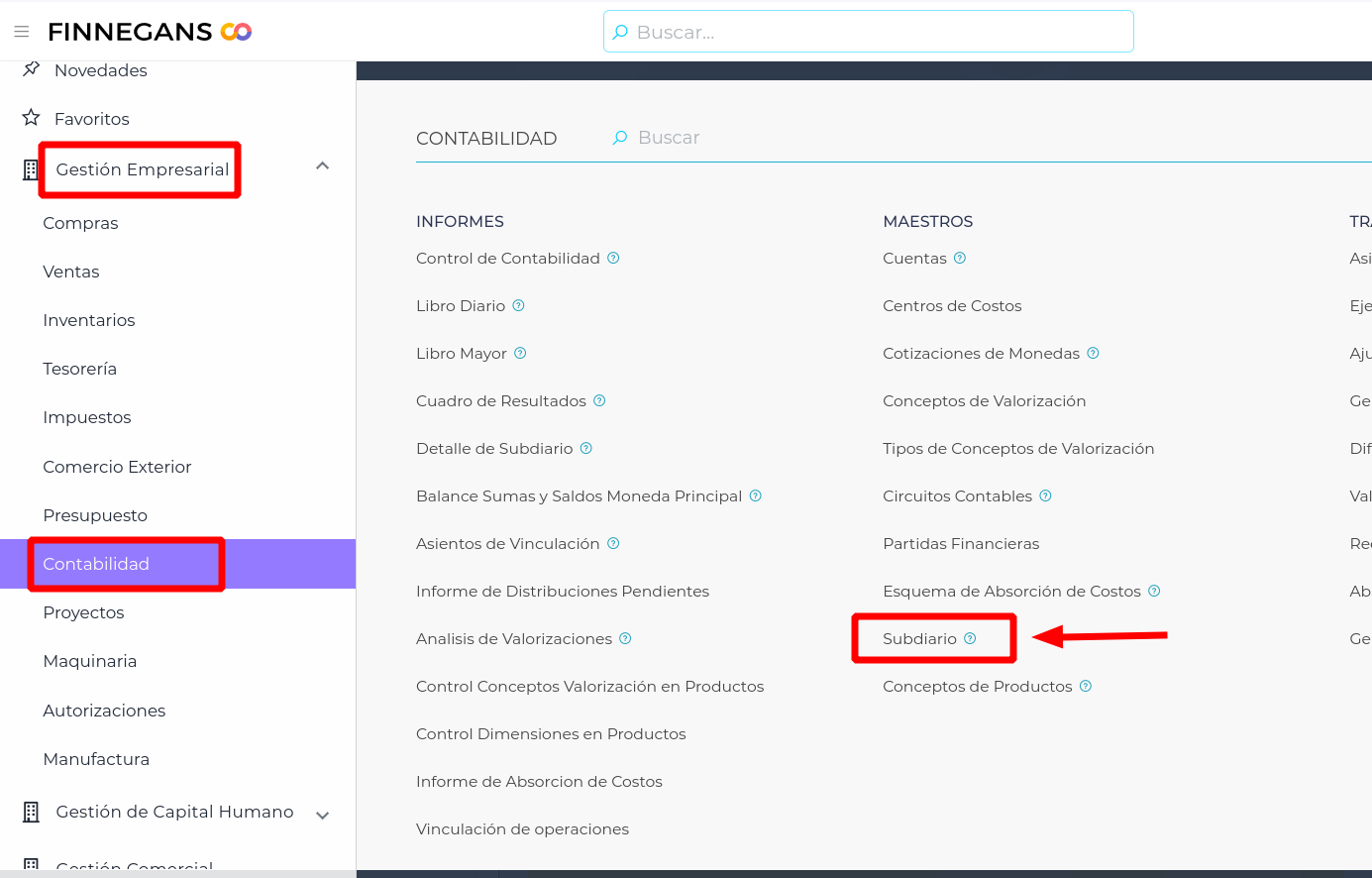
Task: Open help icon next to Libro Diario
Action: [518, 305]
